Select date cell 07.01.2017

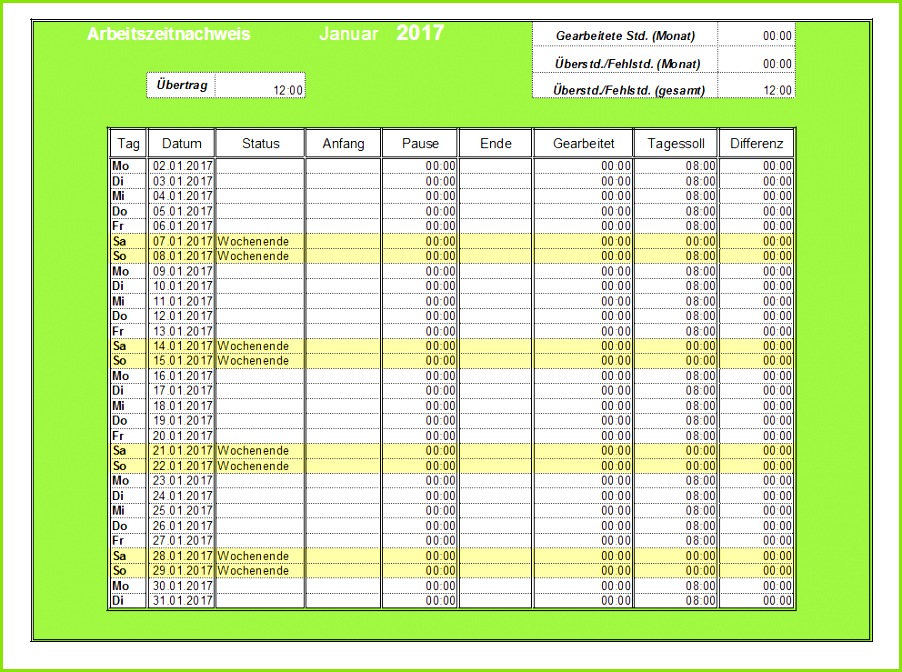[182, 241]
